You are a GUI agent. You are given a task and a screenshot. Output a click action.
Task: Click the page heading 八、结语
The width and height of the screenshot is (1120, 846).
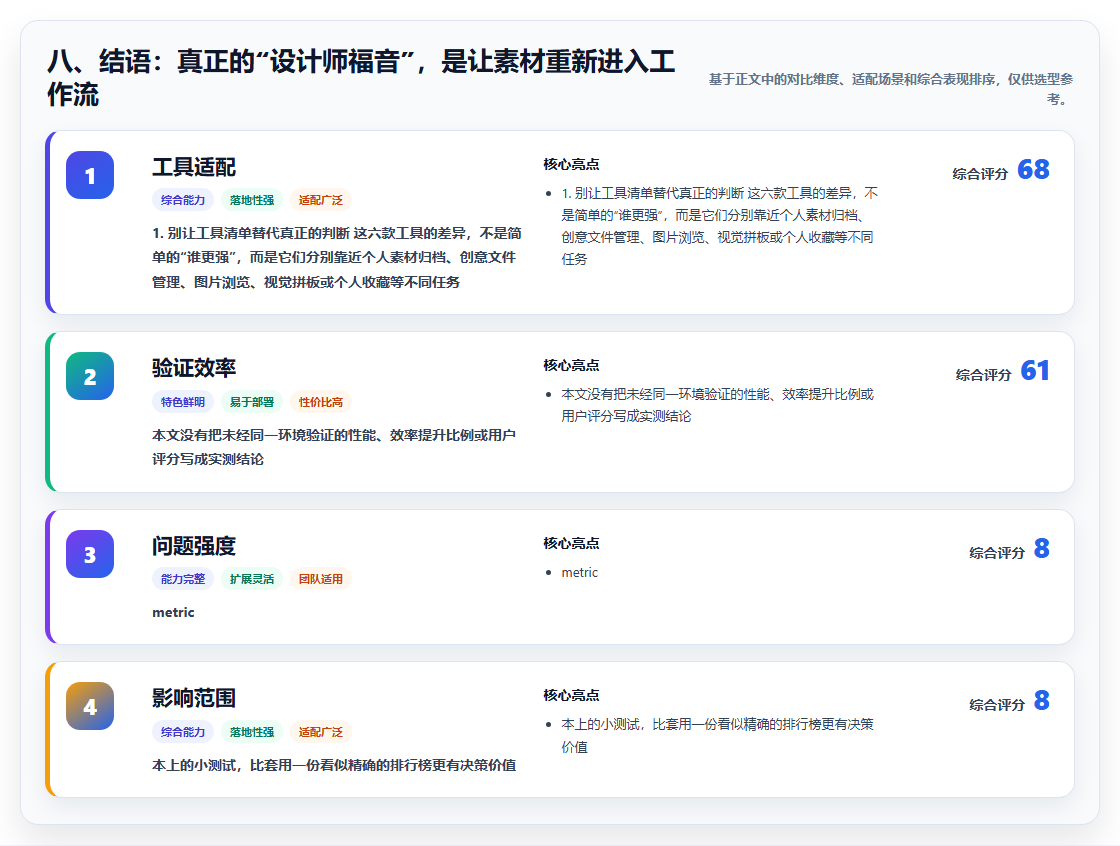(x=361, y=78)
